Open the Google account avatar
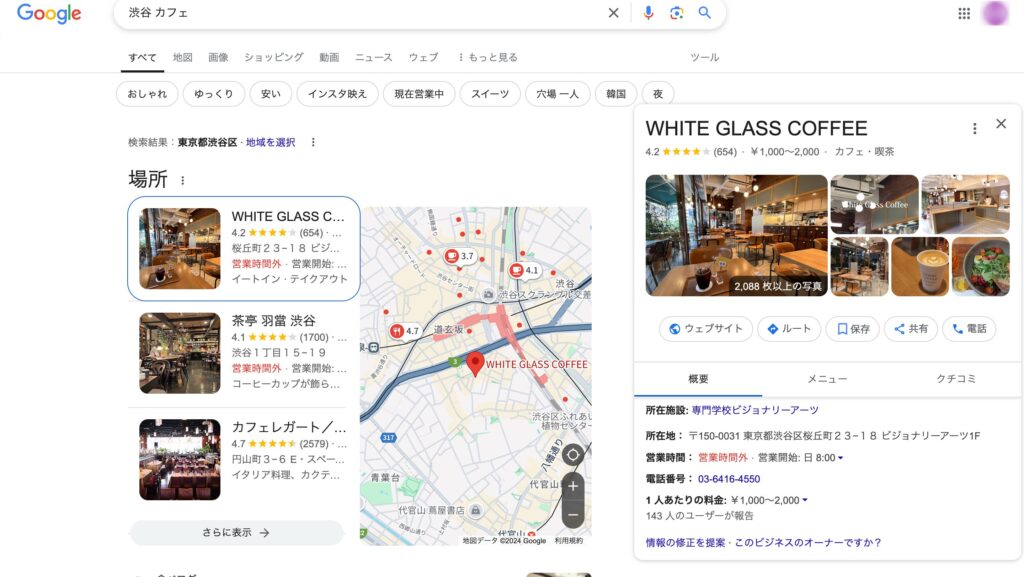Screen dimensions: 1024x577 tap(995, 13)
